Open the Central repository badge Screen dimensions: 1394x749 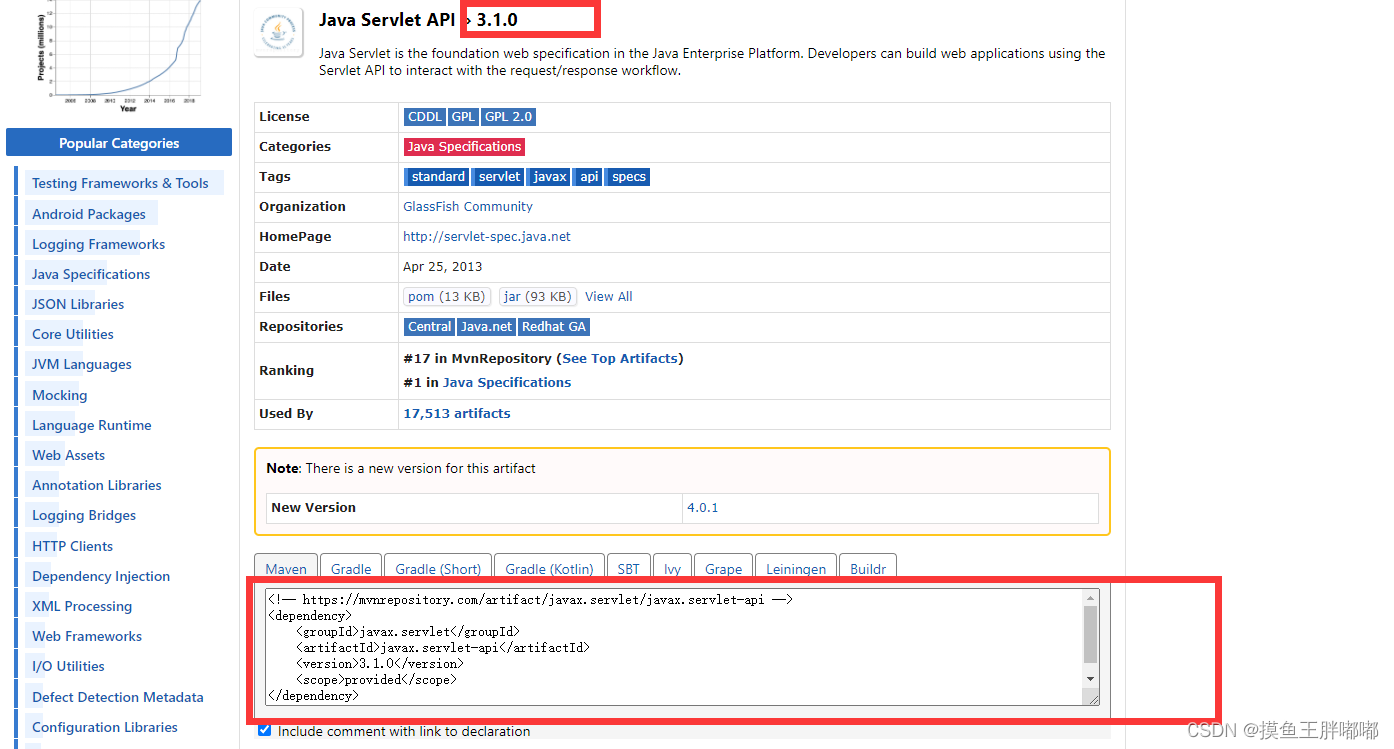pyautogui.click(x=430, y=327)
